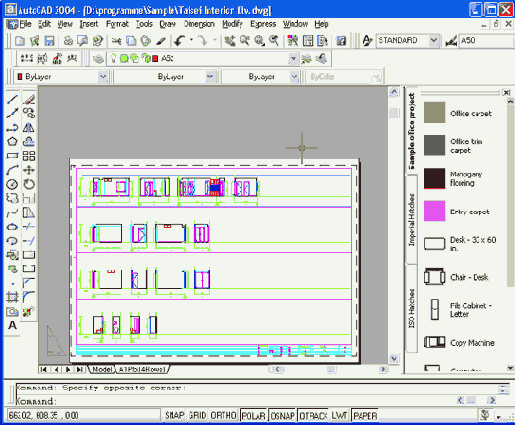Click the Move tool icon

29,170
